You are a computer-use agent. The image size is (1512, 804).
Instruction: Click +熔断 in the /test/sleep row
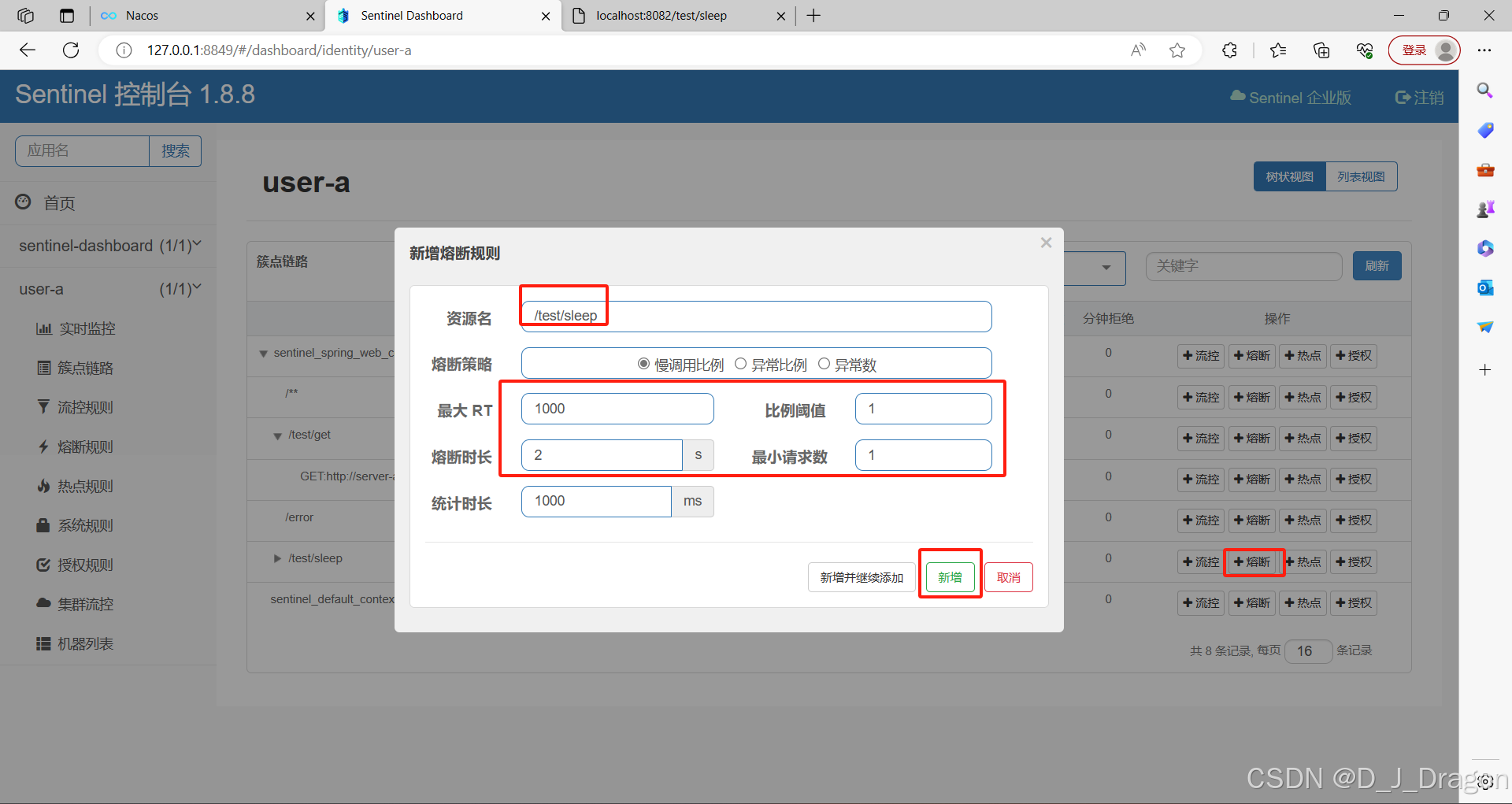click(1252, 561)
